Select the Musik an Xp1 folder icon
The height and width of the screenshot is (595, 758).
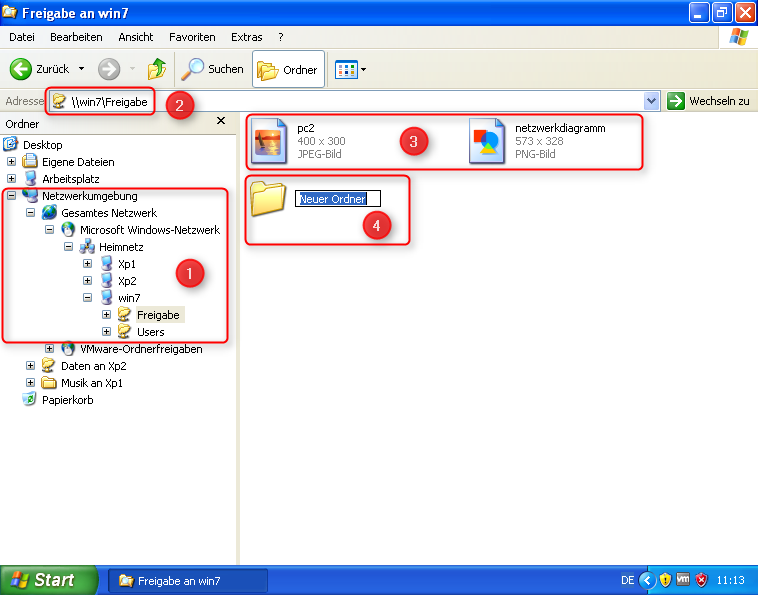pos(49,383)
